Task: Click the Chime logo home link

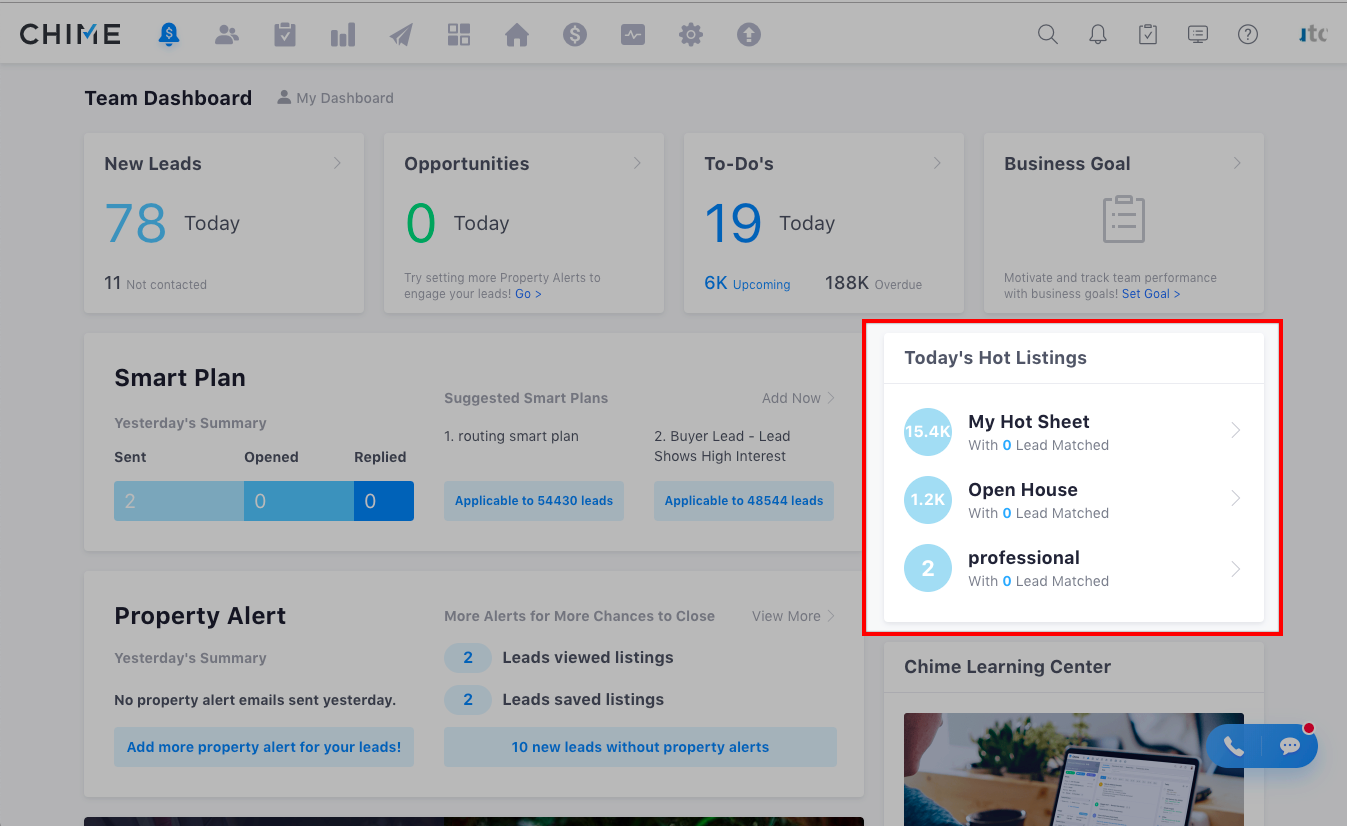Action: pos(70,34)
